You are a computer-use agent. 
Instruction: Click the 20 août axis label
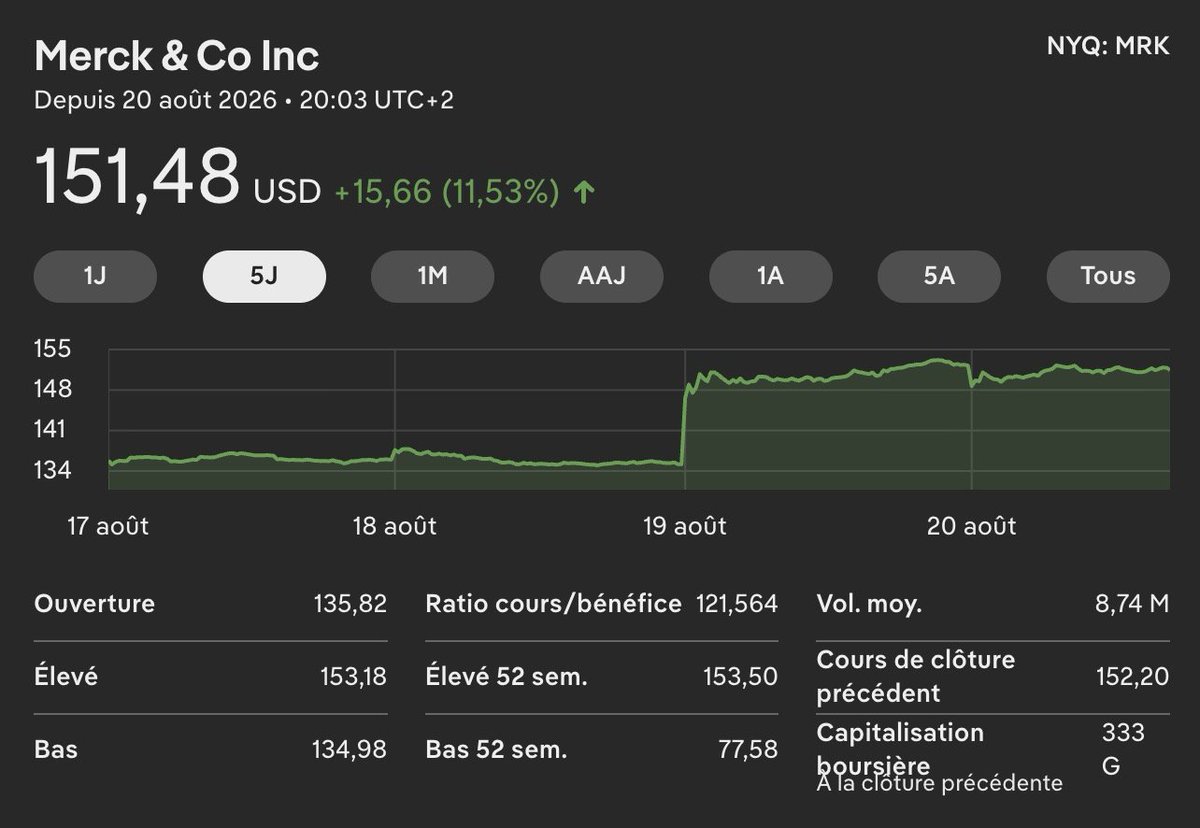(x=972, y=525)
